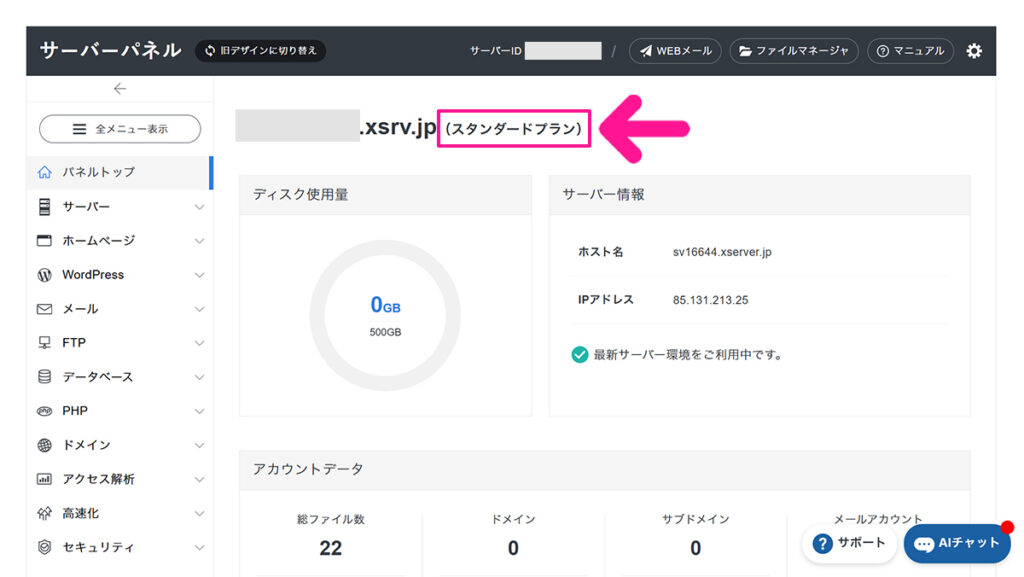Screen dimensions: 1024x577
Task: Open the アクセス解析 menu item
Action: pos(98,479)
